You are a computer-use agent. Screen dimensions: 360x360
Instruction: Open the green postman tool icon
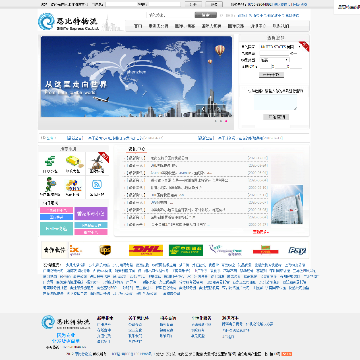[50, 184]
